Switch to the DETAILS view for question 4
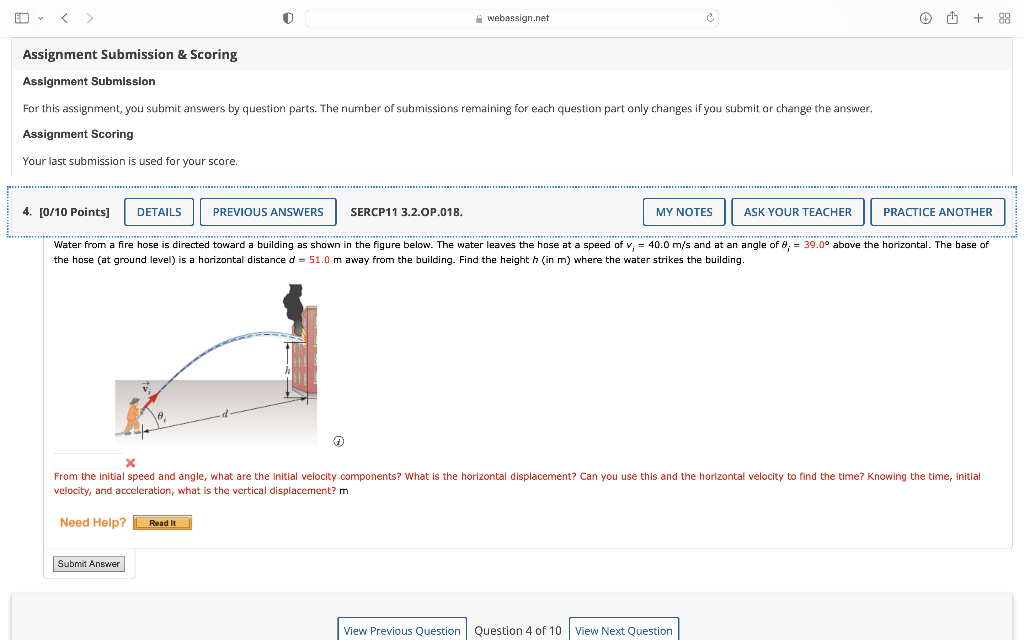The width and height of the screenshot is (1024, 640). [158, 212]
